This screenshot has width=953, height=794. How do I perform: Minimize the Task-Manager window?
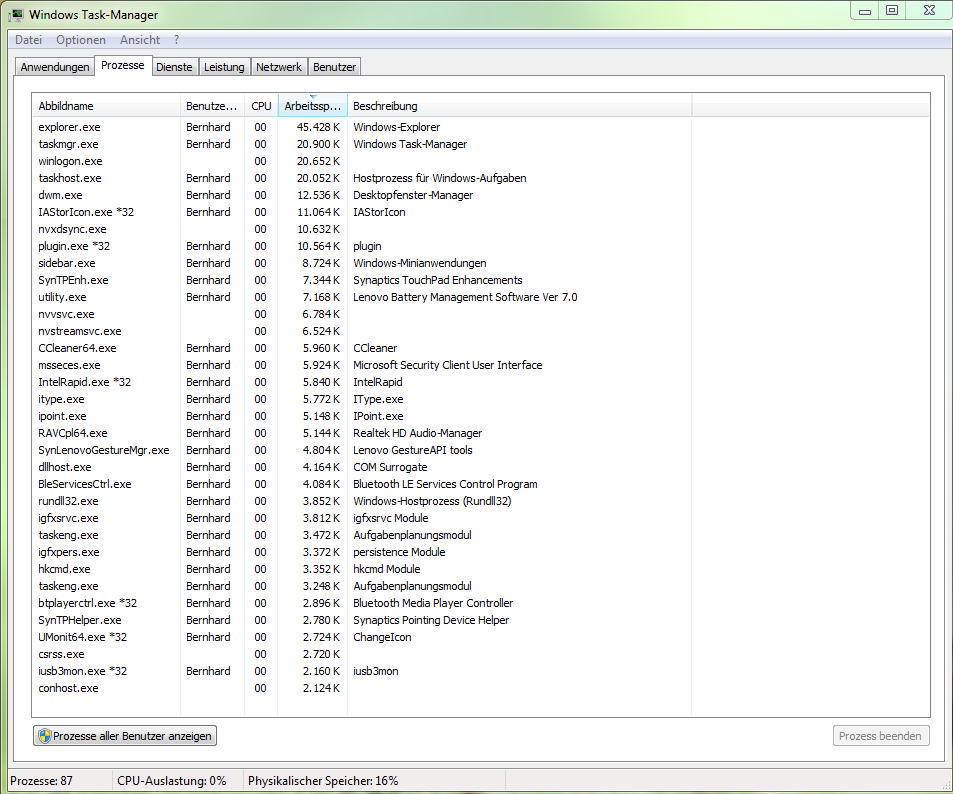865,10
